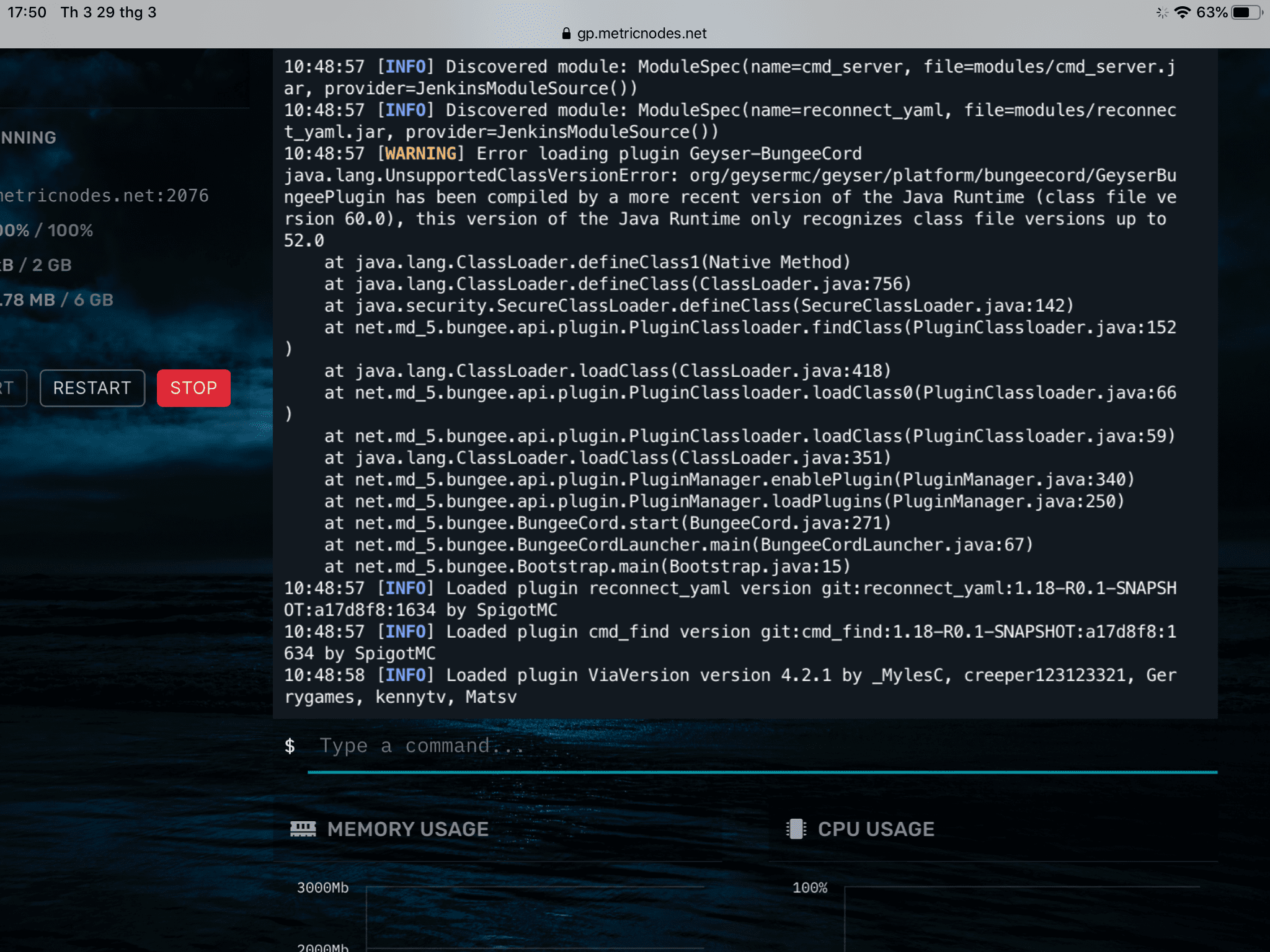Click the CPU USAGE panel heading
Viewport: 1270px width, 952px height.
point(876,829)
